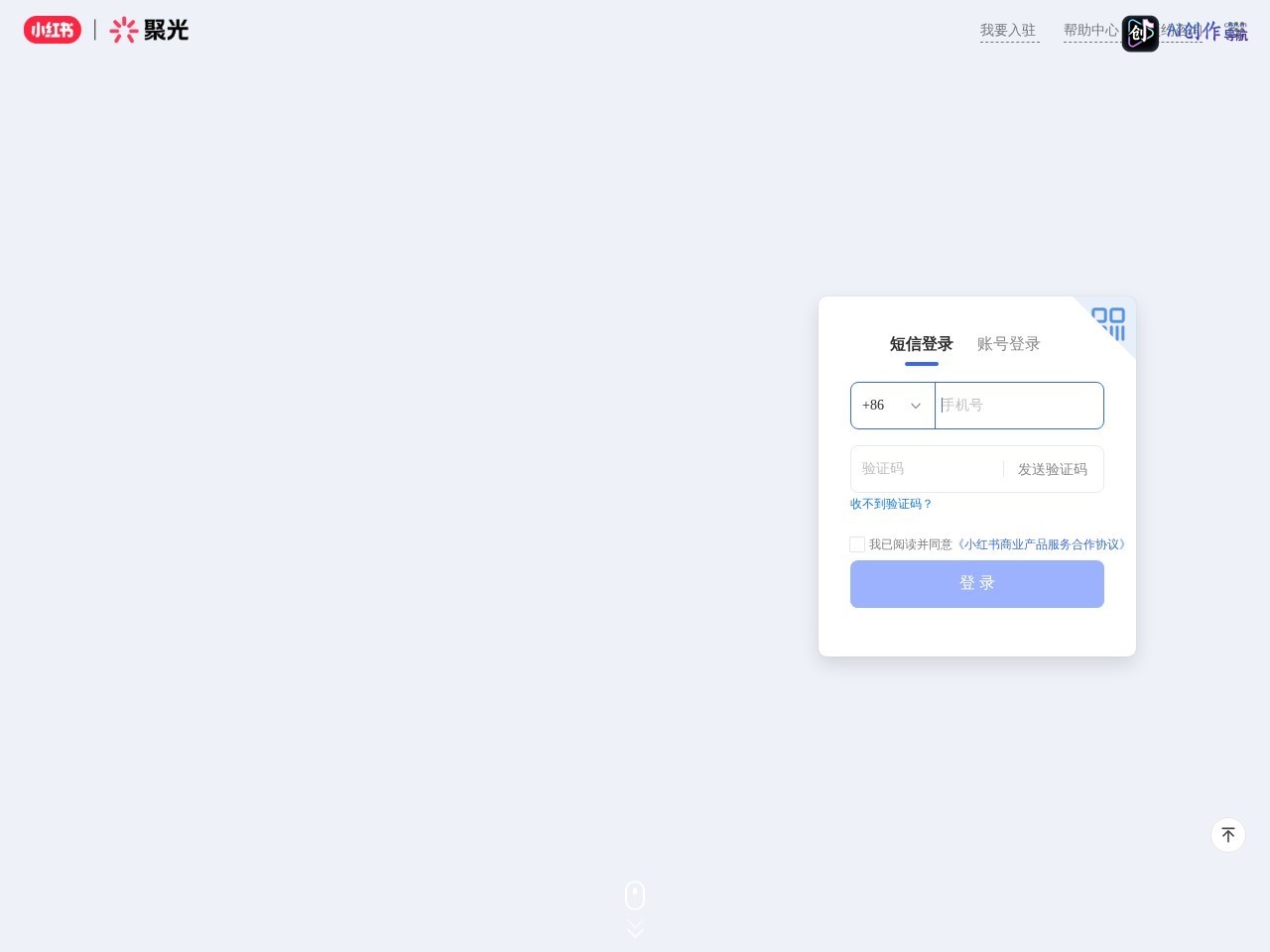Open the 帮助中心 link

click(1091, 31)
